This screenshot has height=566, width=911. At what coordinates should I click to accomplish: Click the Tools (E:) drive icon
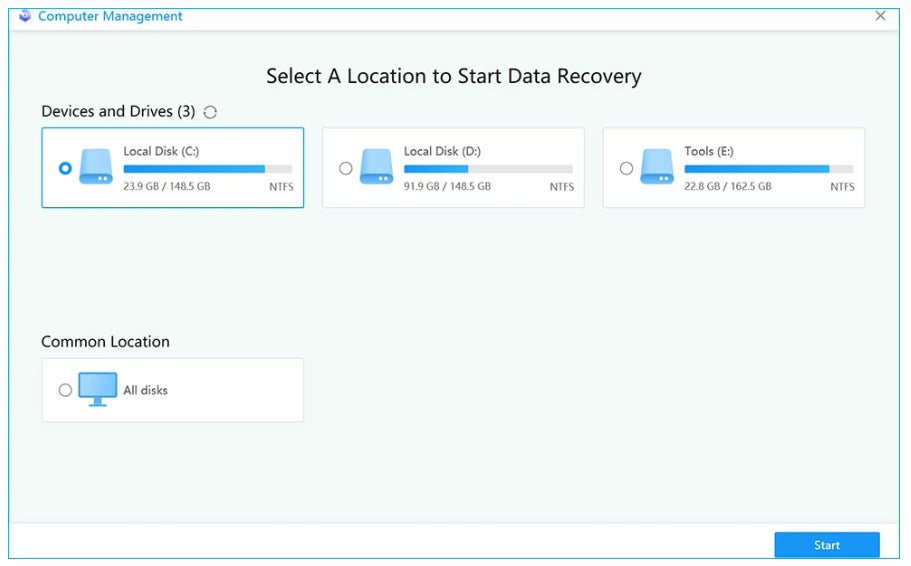coord(657,167)
